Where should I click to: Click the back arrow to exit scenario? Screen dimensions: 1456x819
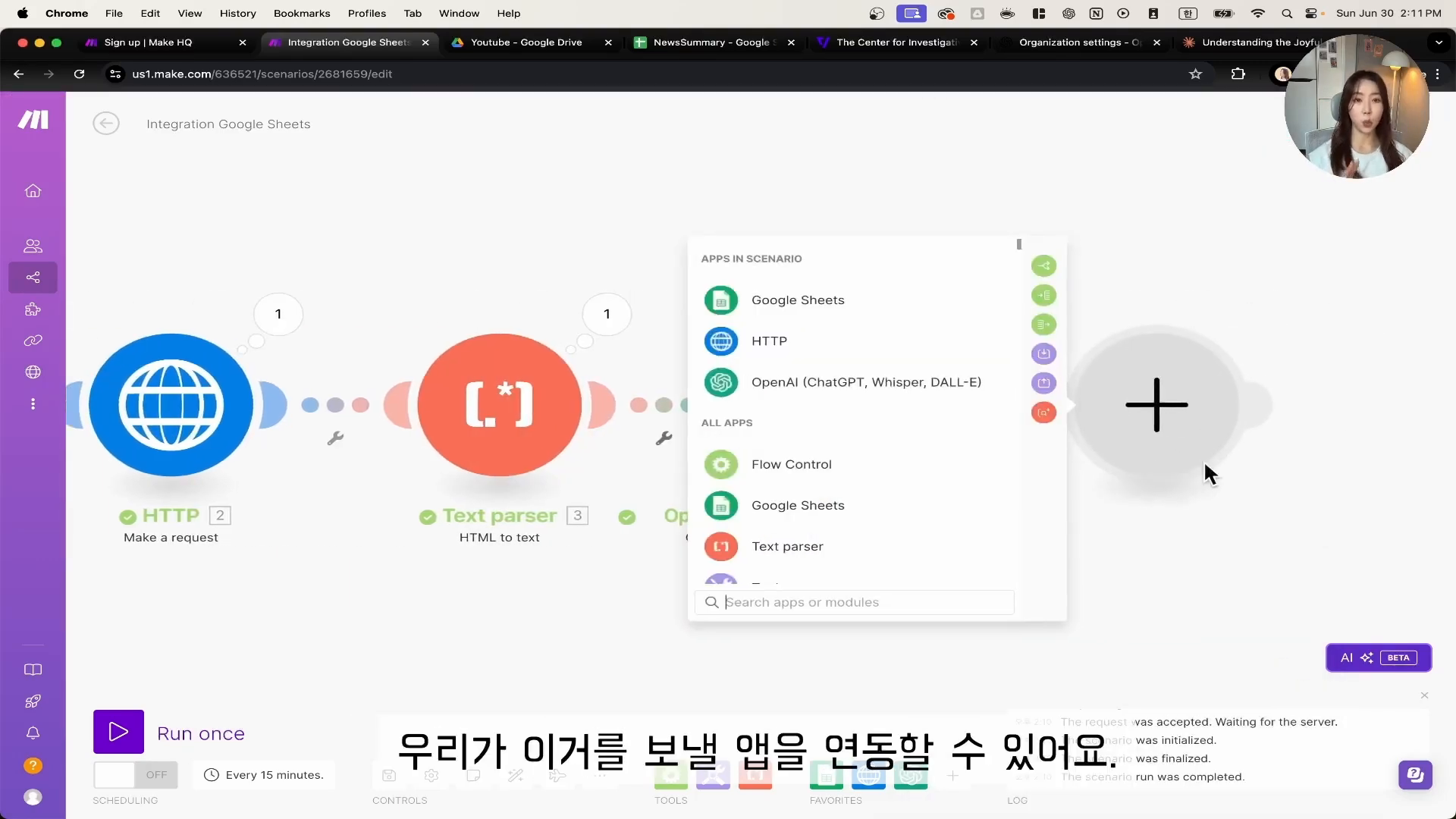coord(106,123)
